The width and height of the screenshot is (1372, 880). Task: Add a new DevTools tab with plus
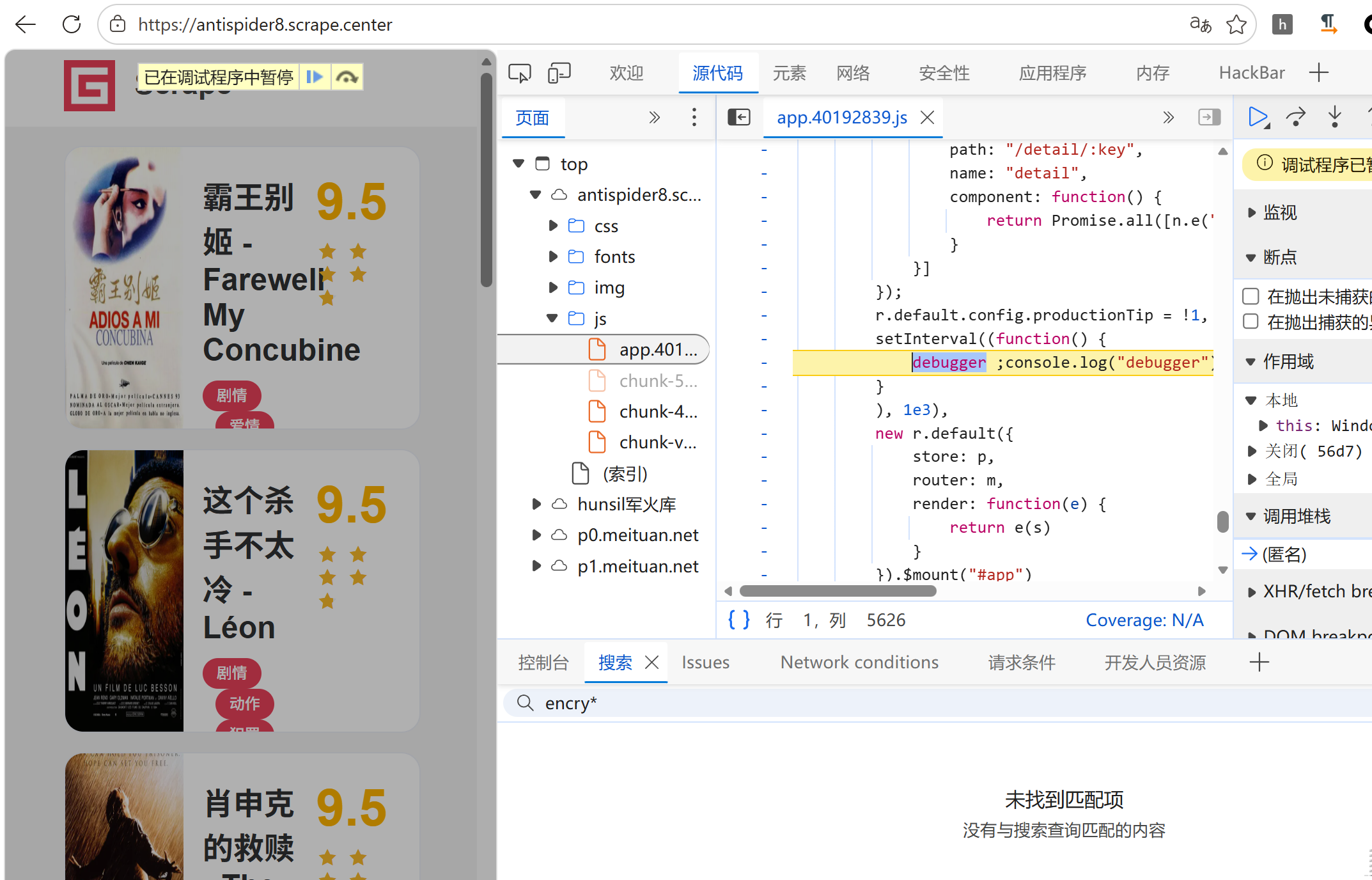point(1319,72)
